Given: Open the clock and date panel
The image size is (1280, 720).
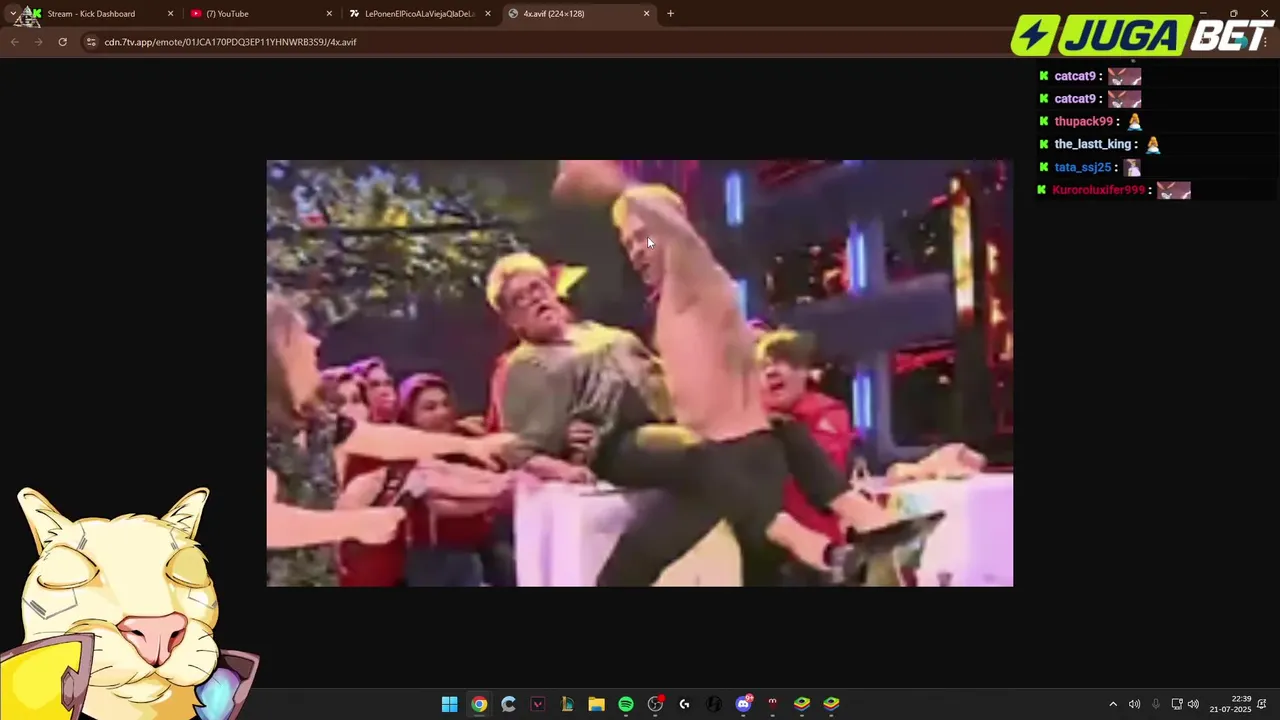Looking at the screenshot, I should (1230, 704).
